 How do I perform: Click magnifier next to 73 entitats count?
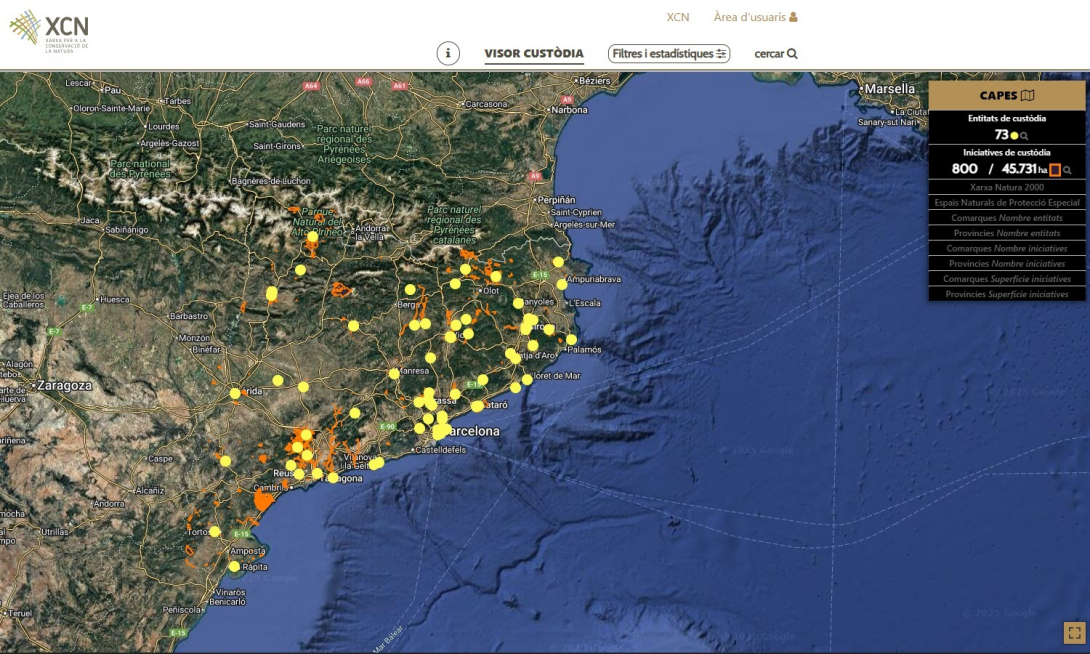[x=1025, y=135]
